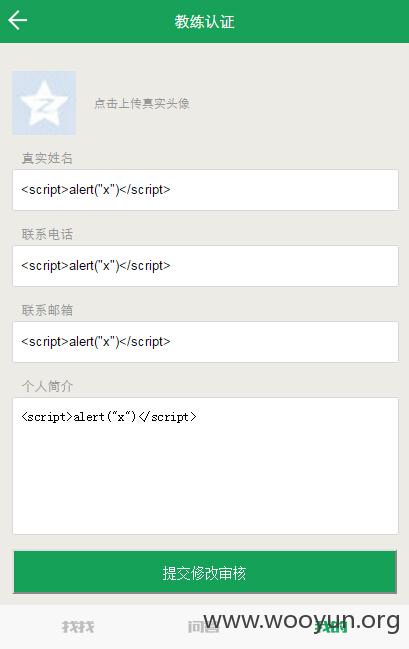Go back using the white arrow icon
The image size is (409, 649).
coord(17,20)
